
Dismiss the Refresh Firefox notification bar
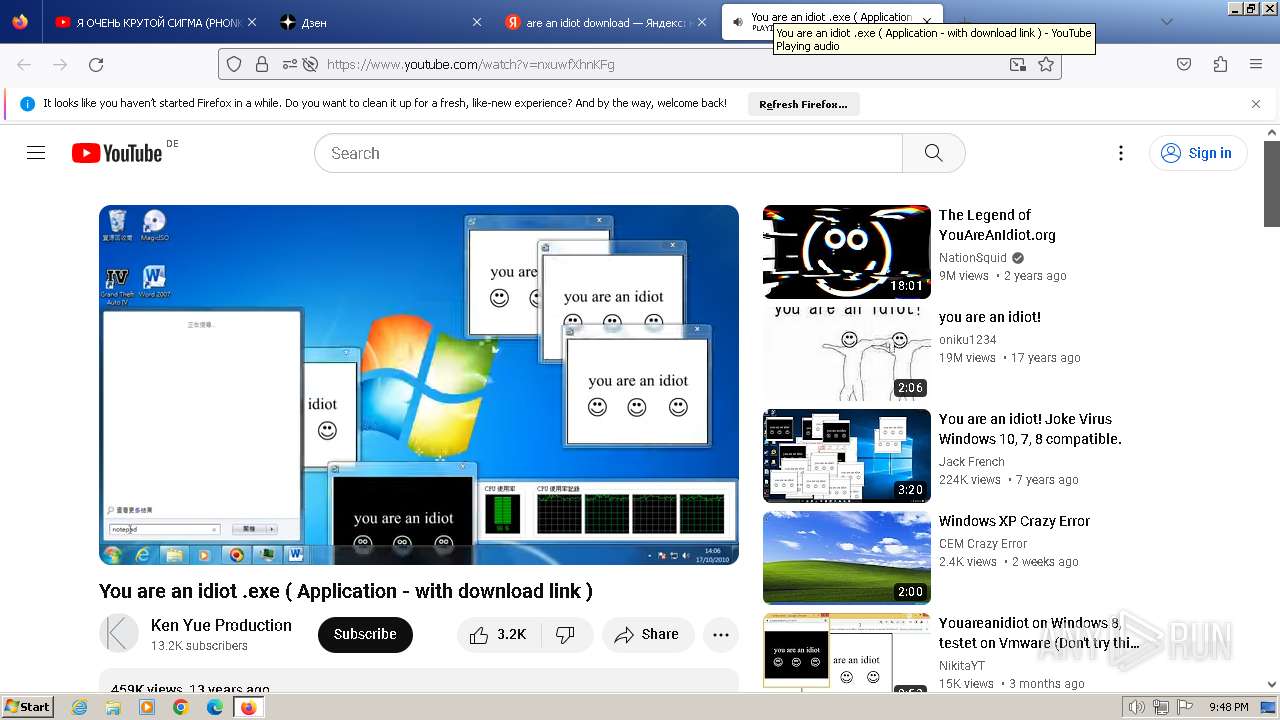[1256, 104]
